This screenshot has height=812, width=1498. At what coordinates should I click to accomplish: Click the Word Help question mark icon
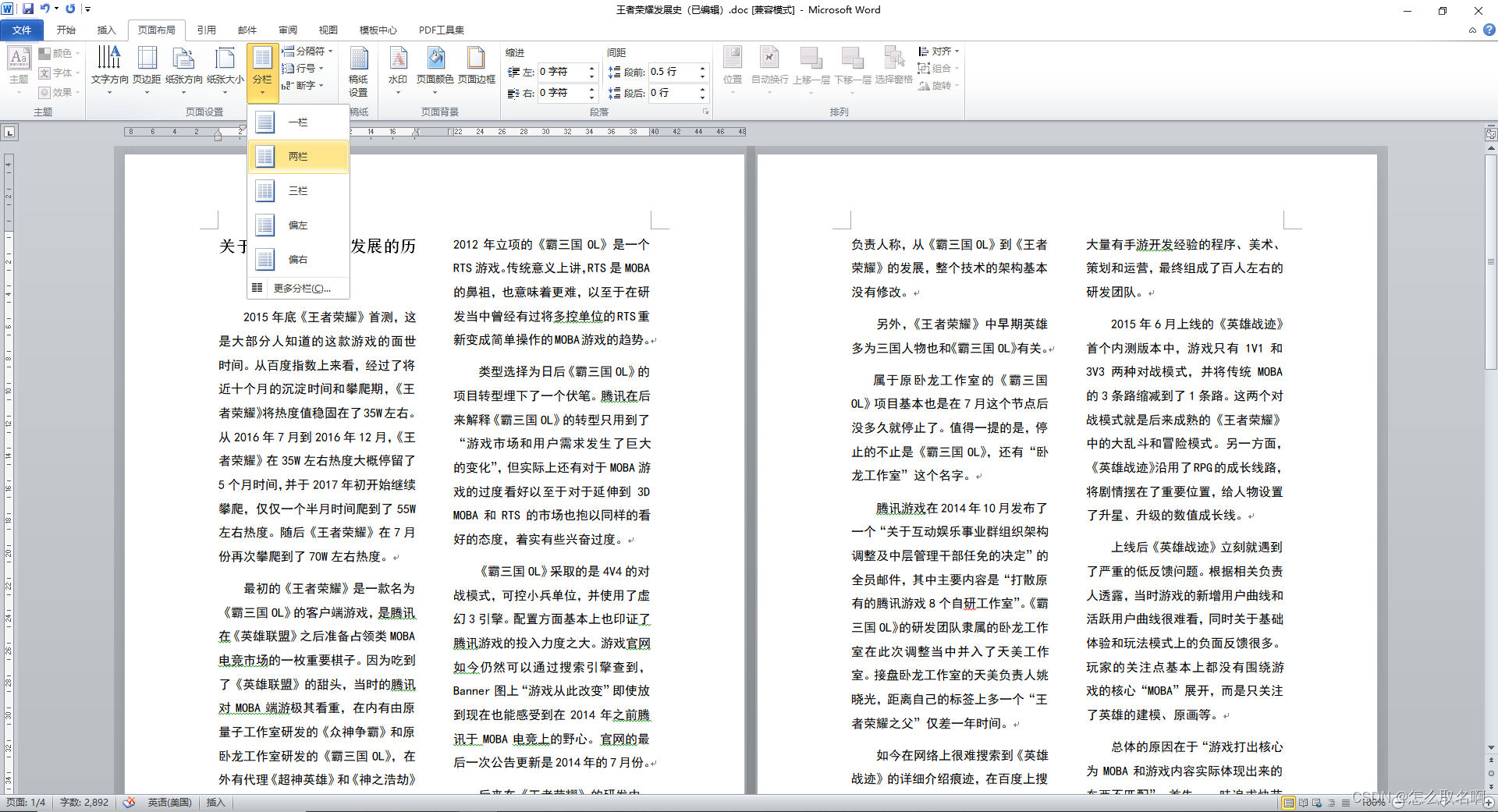pos(1489,30)
